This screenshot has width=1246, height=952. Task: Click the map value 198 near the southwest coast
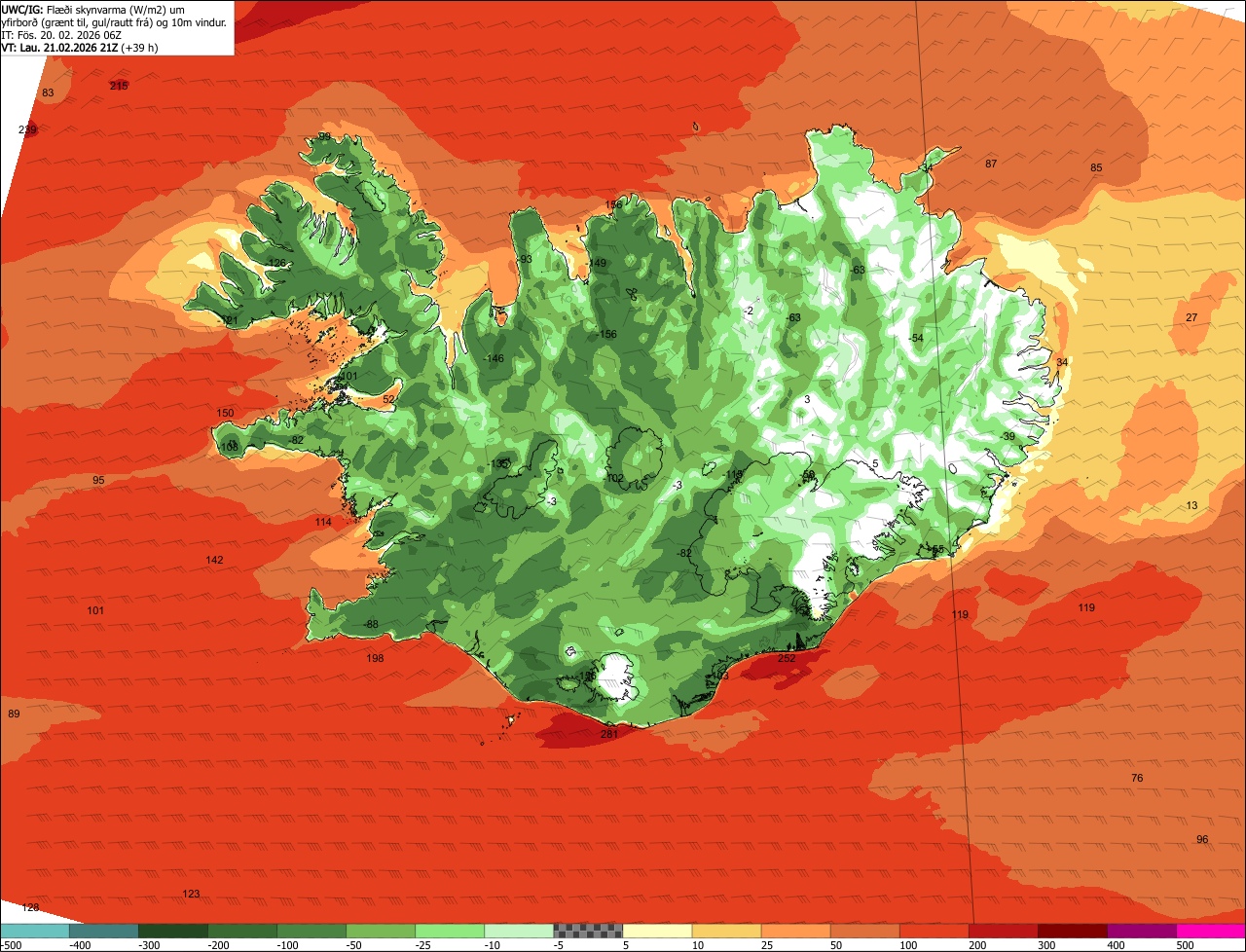375,659
